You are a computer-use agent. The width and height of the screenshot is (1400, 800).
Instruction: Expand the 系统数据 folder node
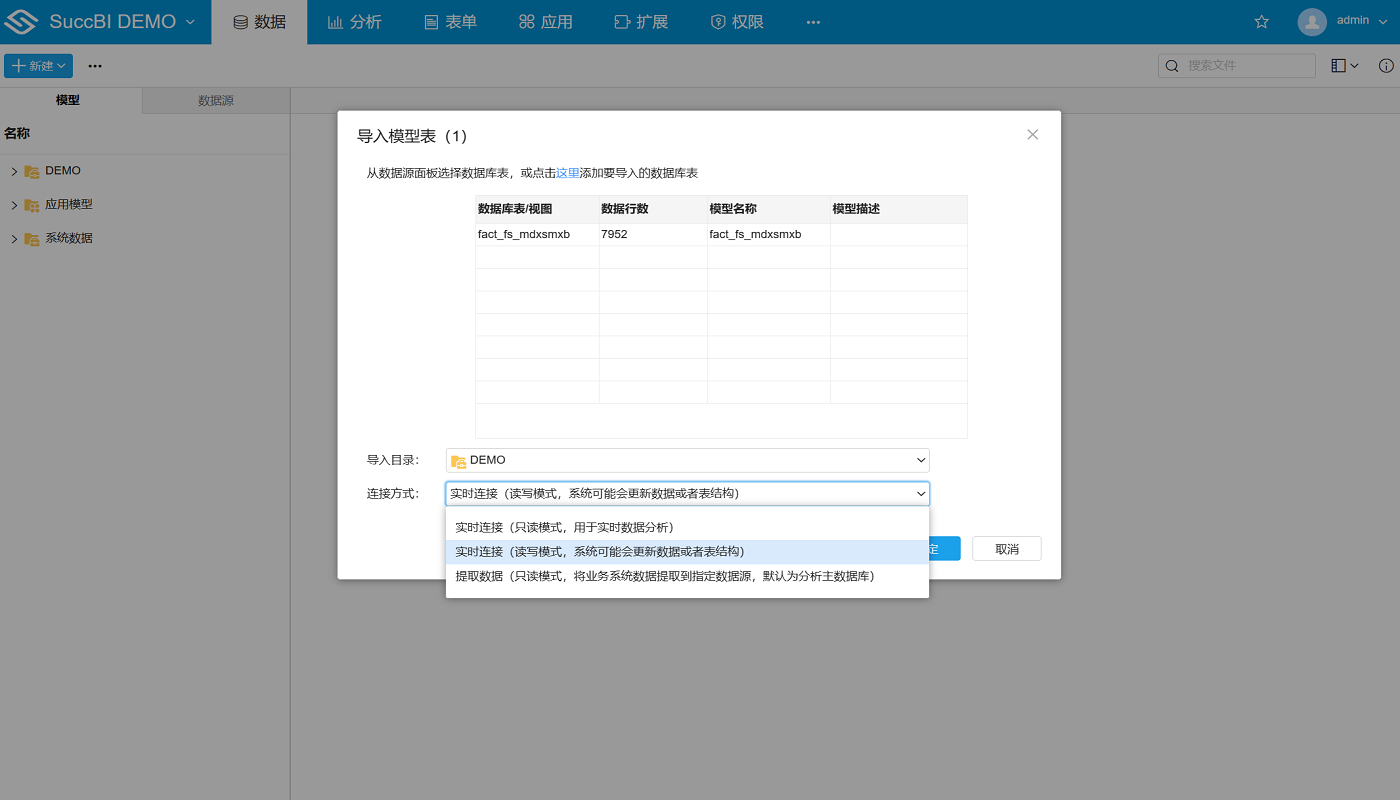tap(14, 239)
